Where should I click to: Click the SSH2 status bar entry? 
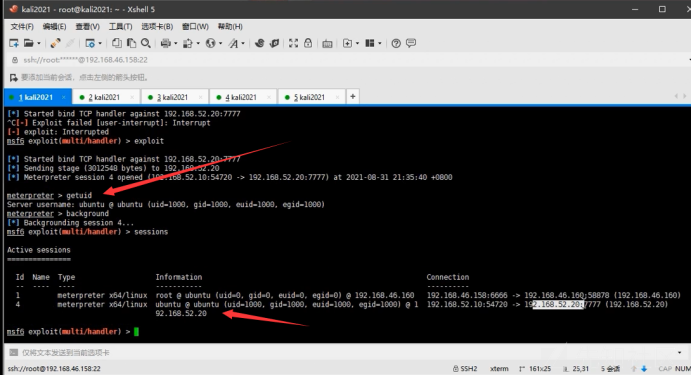(x=465, y=368)
